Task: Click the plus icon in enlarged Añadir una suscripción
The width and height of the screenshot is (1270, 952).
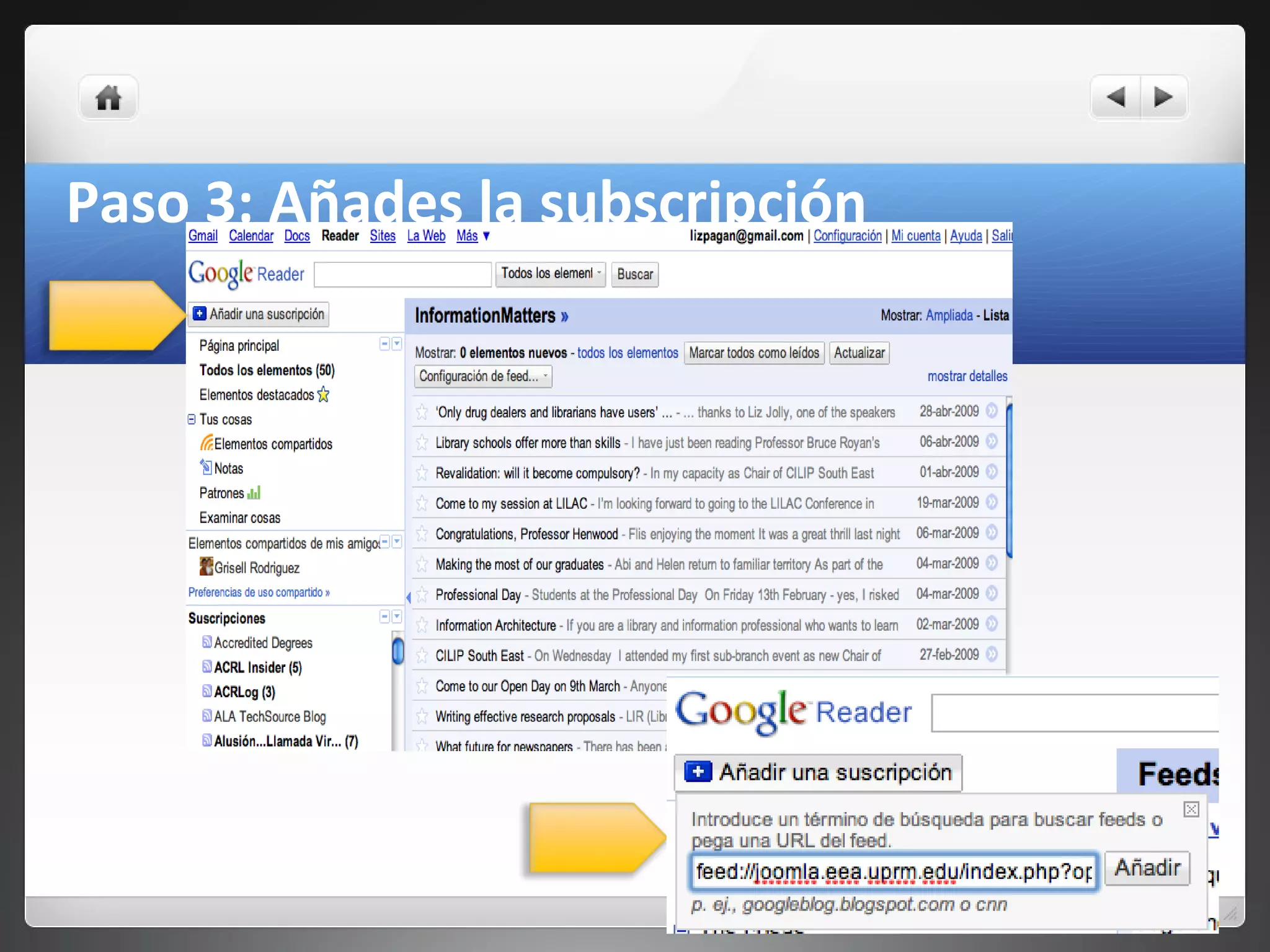Action: click(698, 772)
